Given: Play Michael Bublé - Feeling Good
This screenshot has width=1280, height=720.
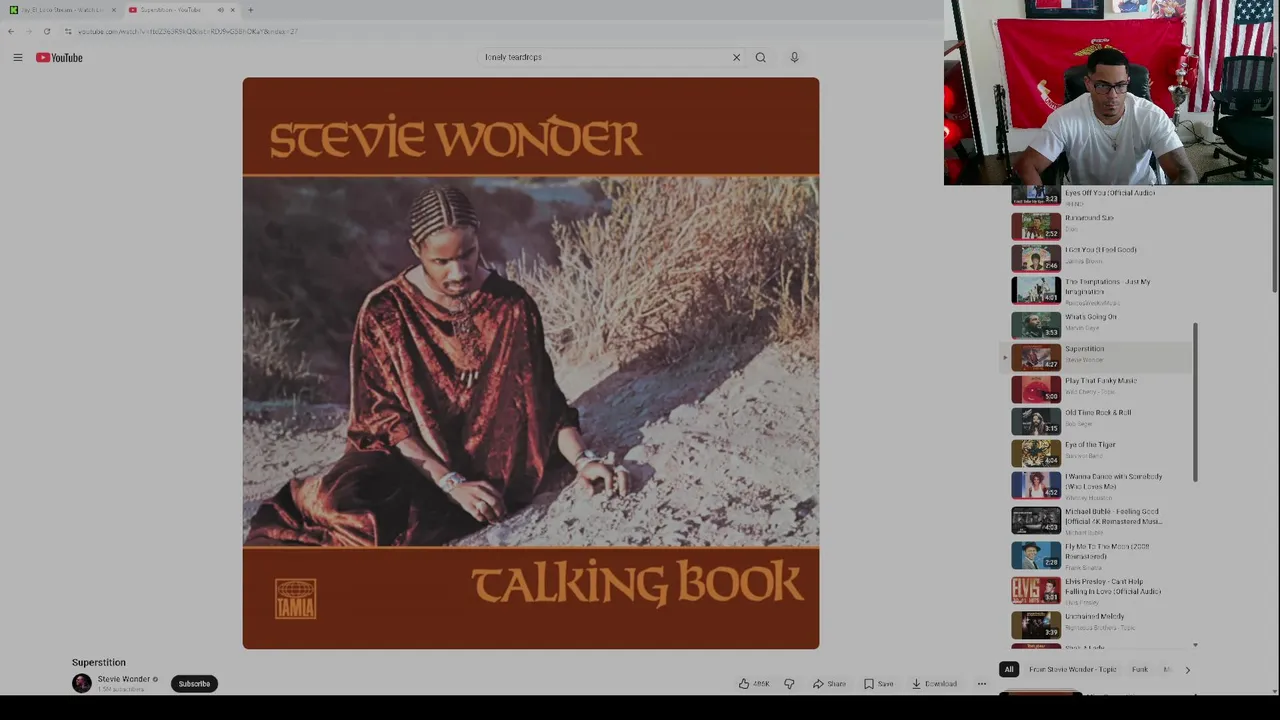Looking at the screenshot, I should (x=1098, y=521).
